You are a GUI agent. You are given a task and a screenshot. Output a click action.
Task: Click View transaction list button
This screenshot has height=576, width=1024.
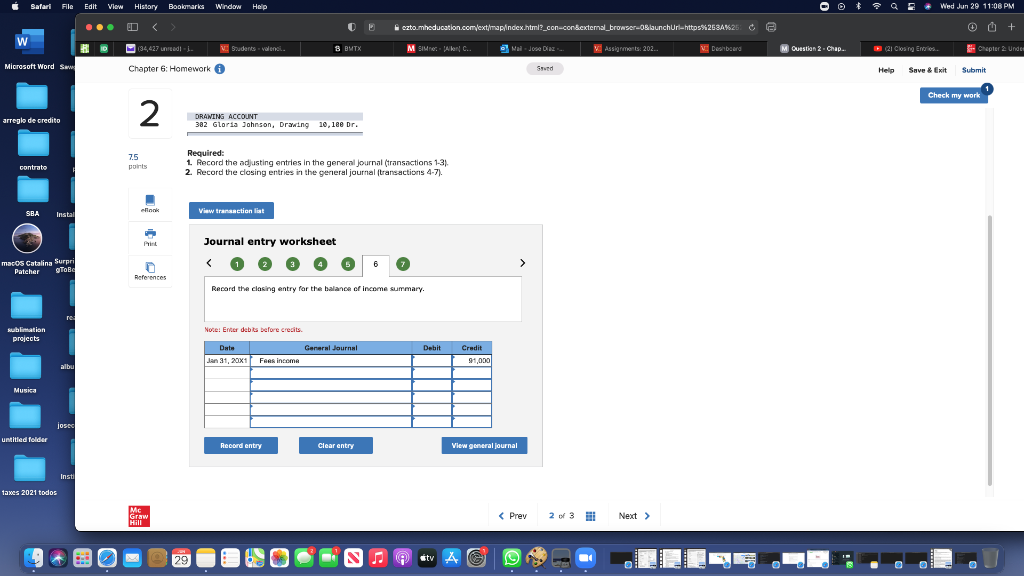coord(231,211)
